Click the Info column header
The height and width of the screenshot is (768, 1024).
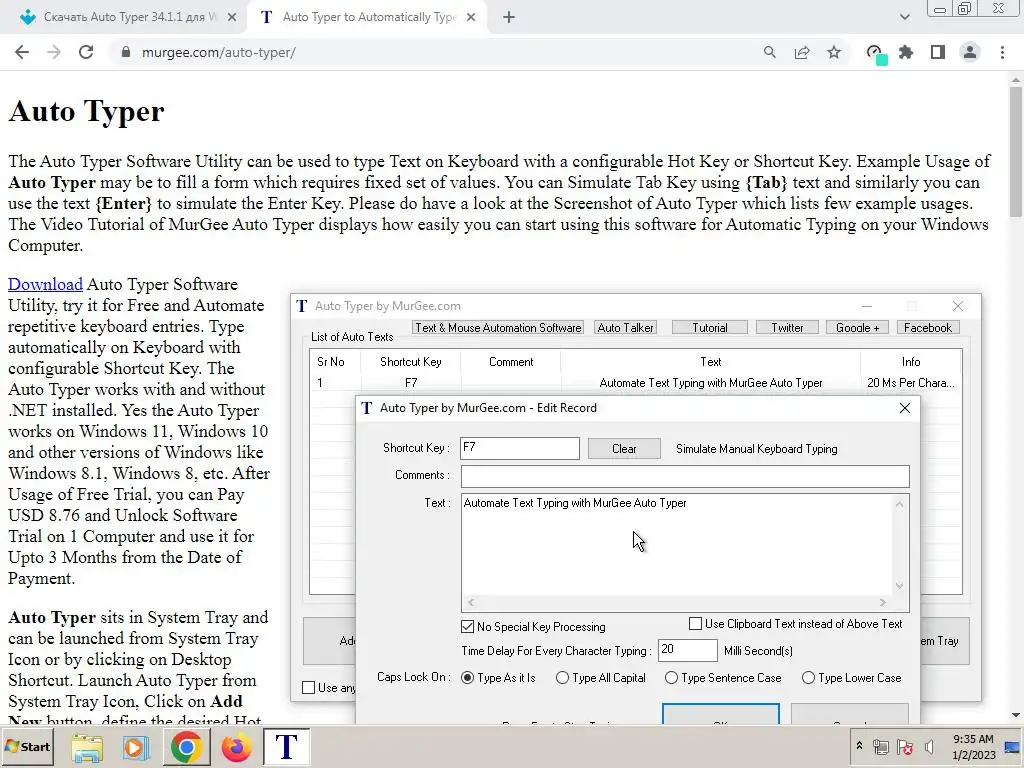tap(911, 362)
